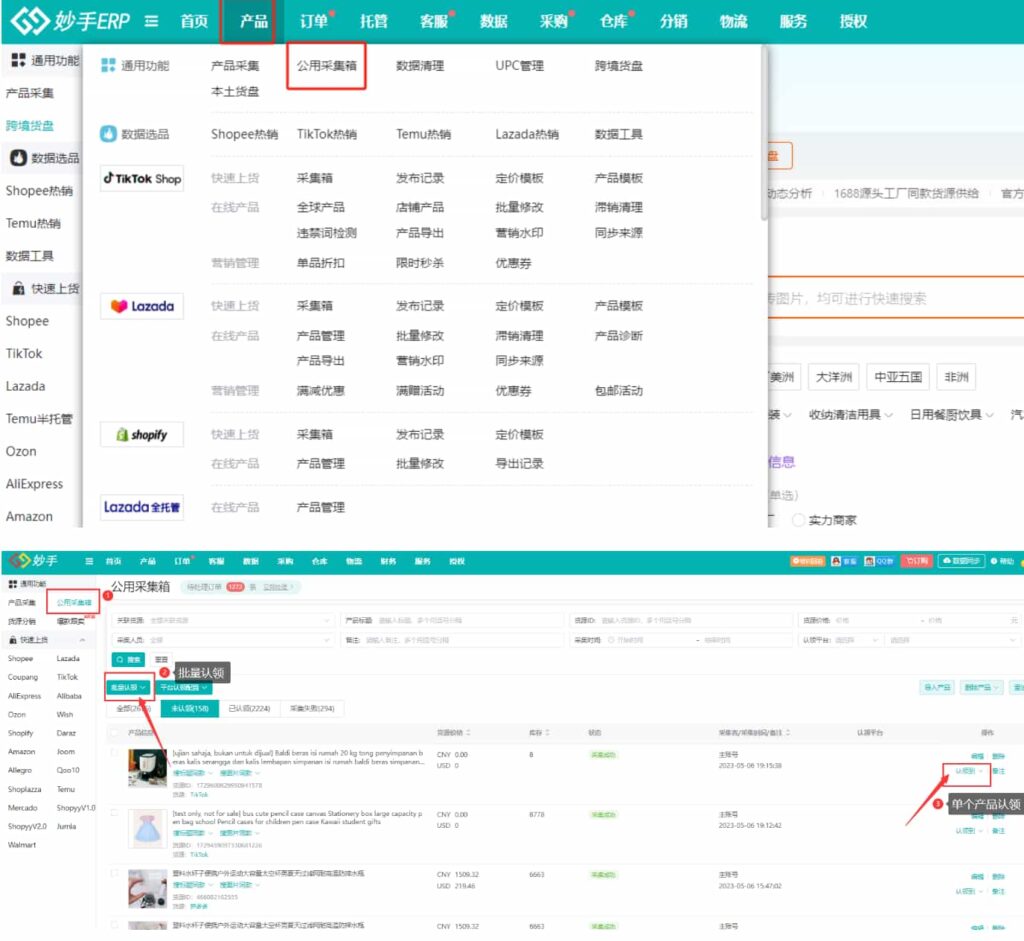Click the Shopify logo in the product menu
Image resolution: width=1024 pixels, height=941 pixels.
[141, 435]
